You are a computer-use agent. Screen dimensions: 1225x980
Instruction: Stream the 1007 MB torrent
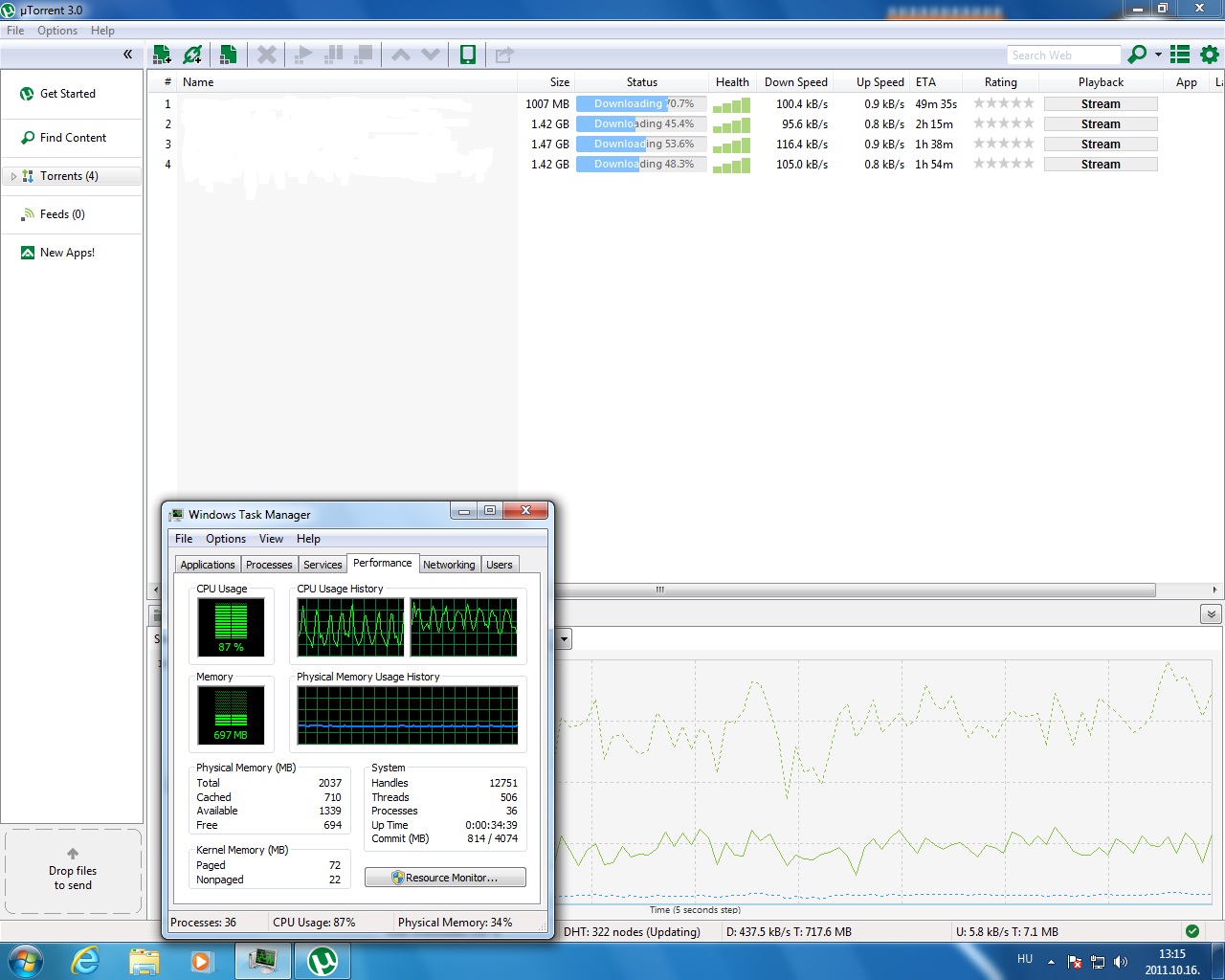pos(1101,104)
